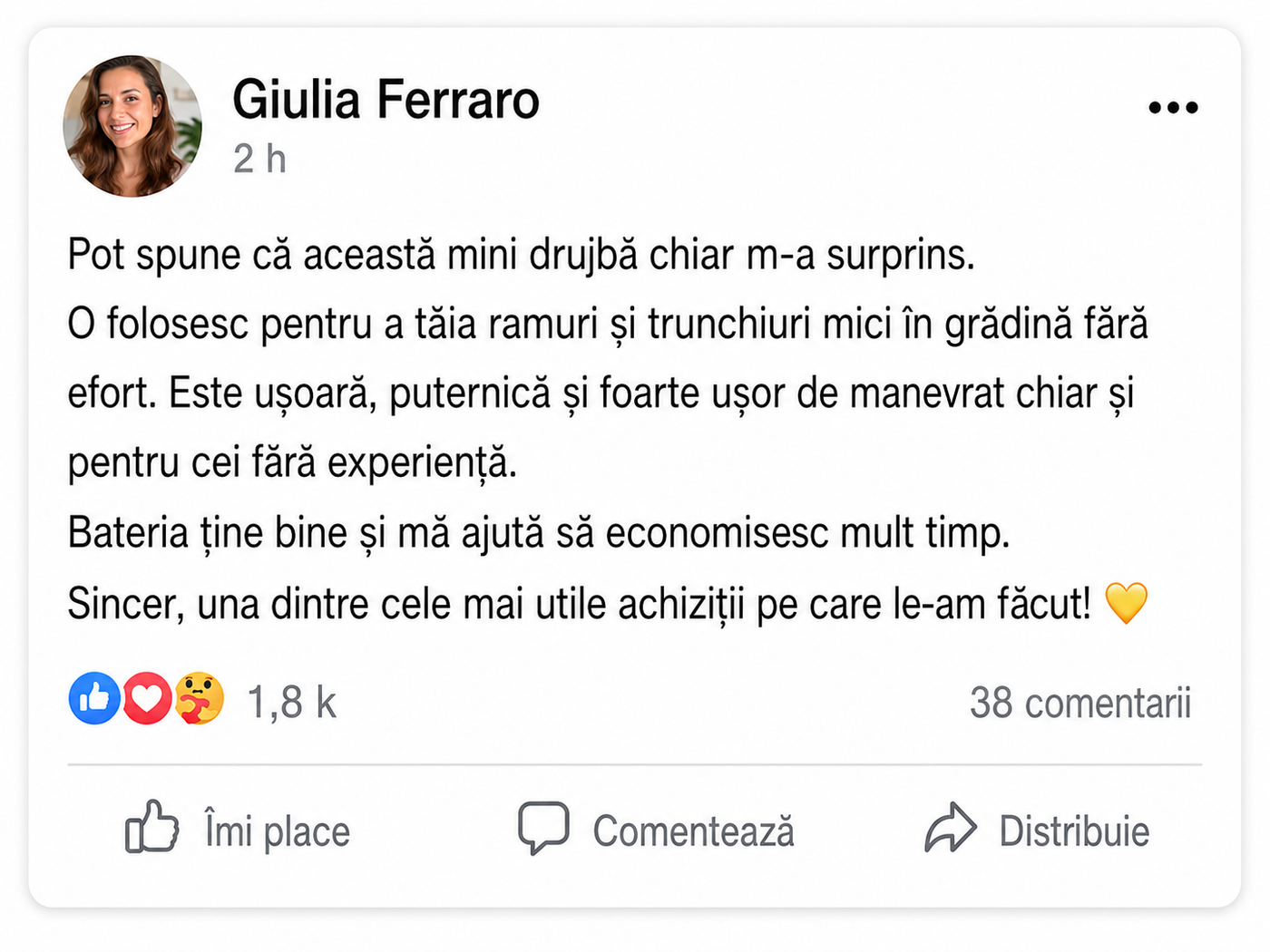The height and width of the screenshot is (952, 1270).
Task: Click the line mentioning Bateria ține bine
Action: click(x=539, y=533)
